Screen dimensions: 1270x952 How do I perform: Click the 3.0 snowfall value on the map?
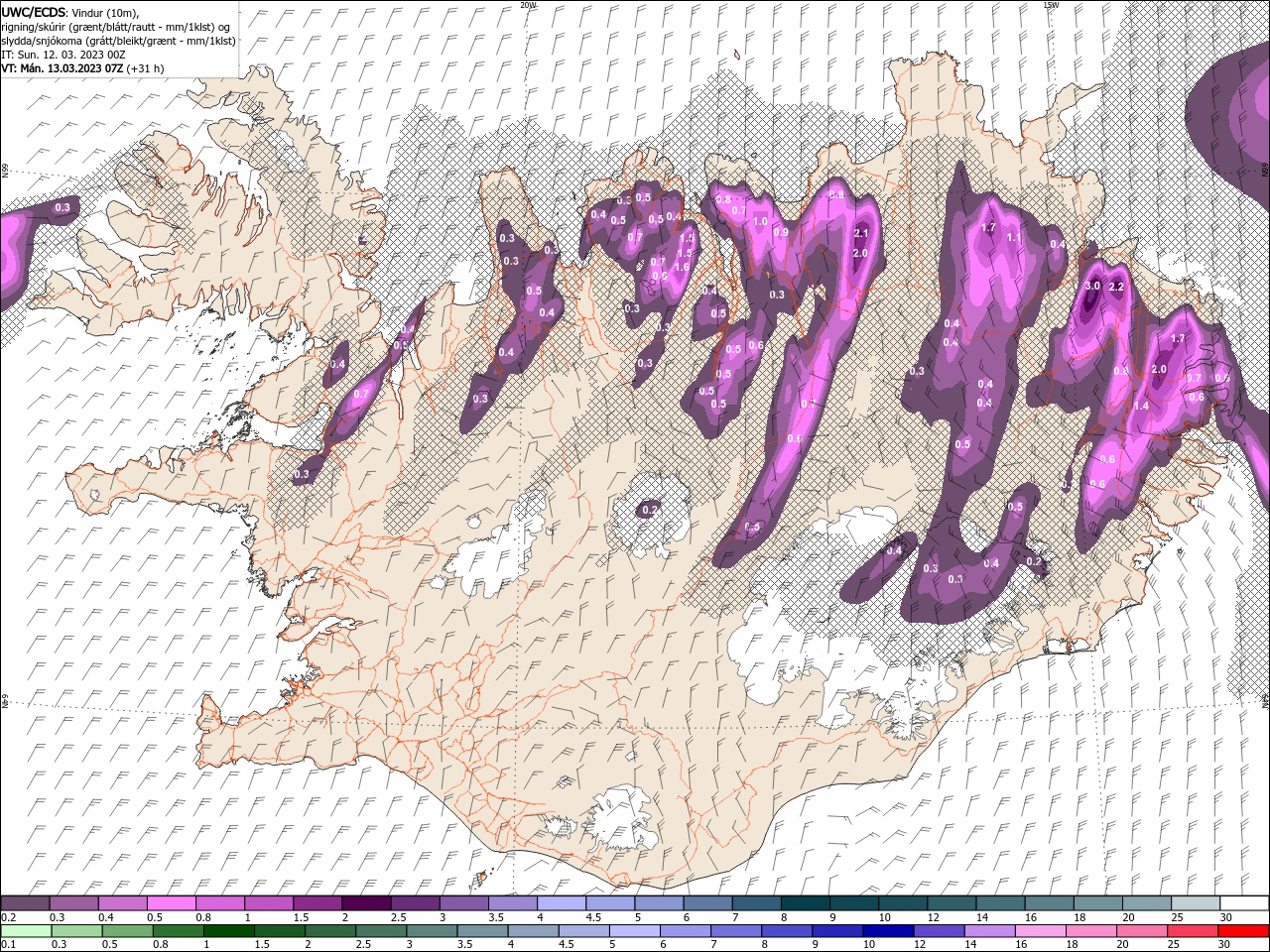coord(1092,286)
